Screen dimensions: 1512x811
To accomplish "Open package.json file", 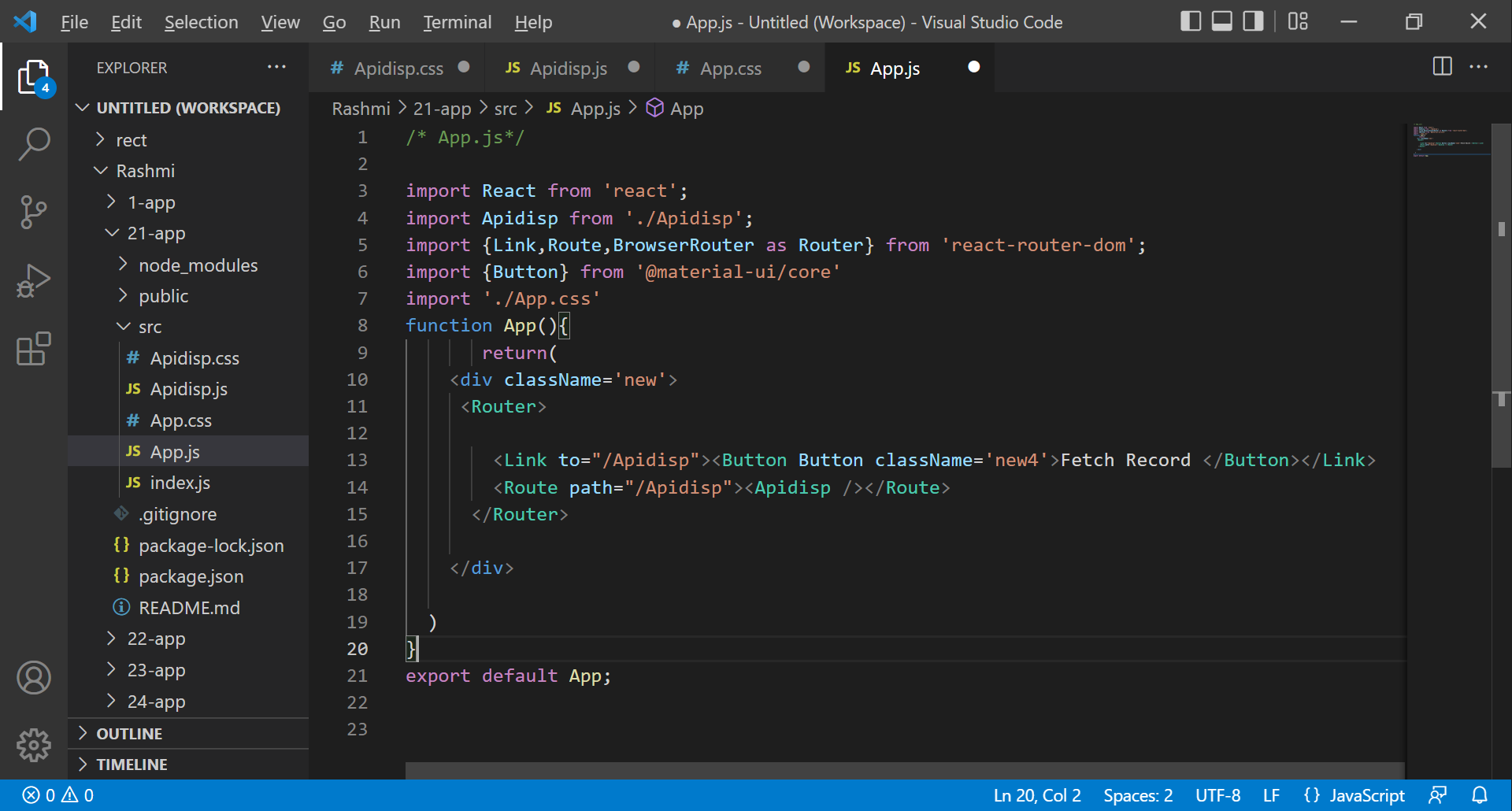I will 188,576.
